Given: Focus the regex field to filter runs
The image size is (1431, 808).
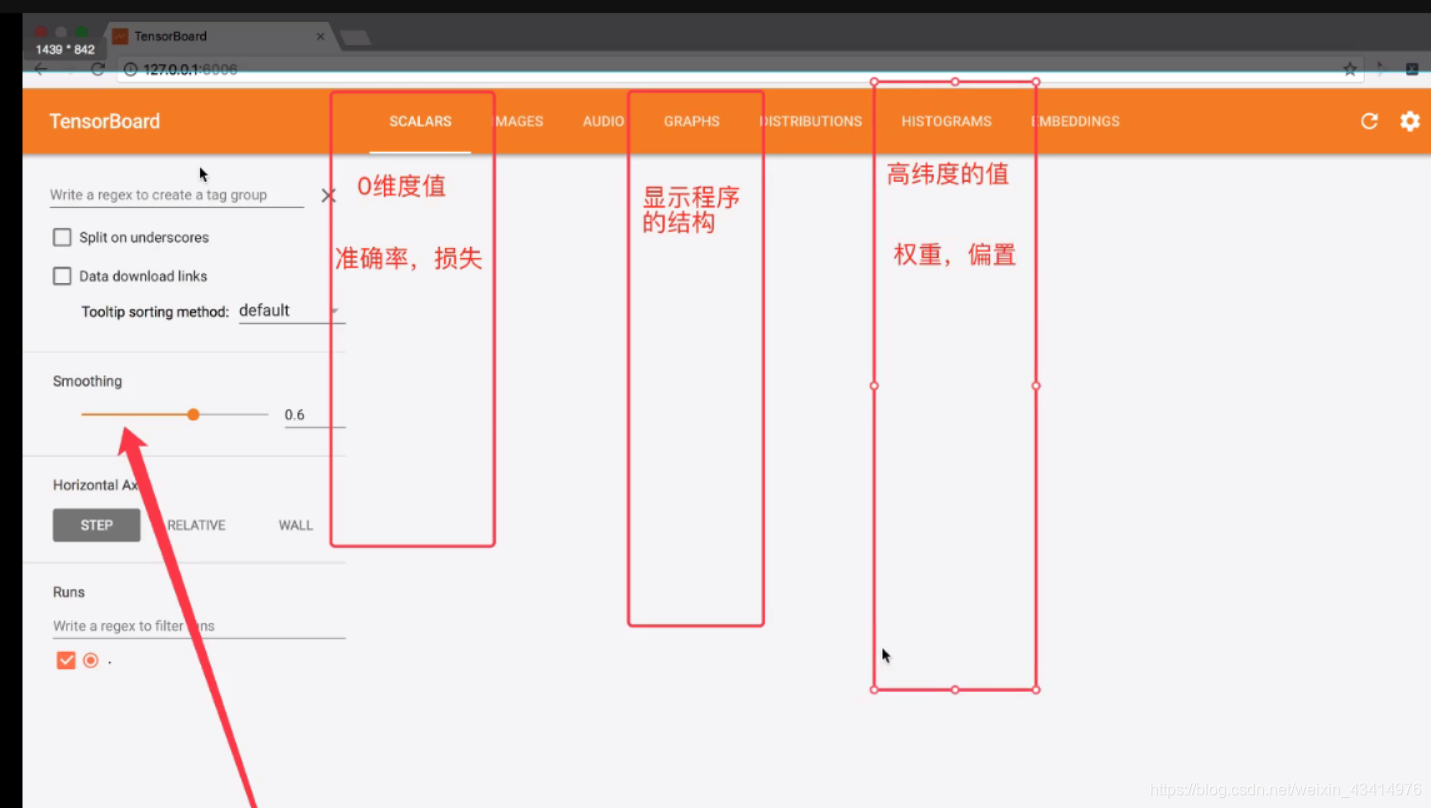Looking at the screenshot, I should point(199,626).
